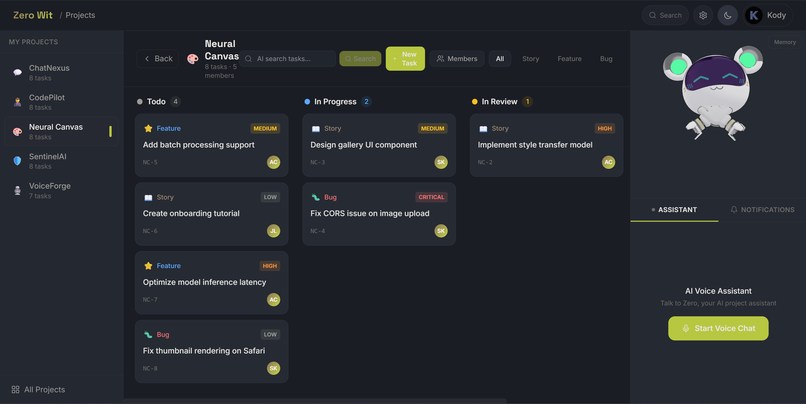Click book icon on gallery UI card

coord(316,128)
